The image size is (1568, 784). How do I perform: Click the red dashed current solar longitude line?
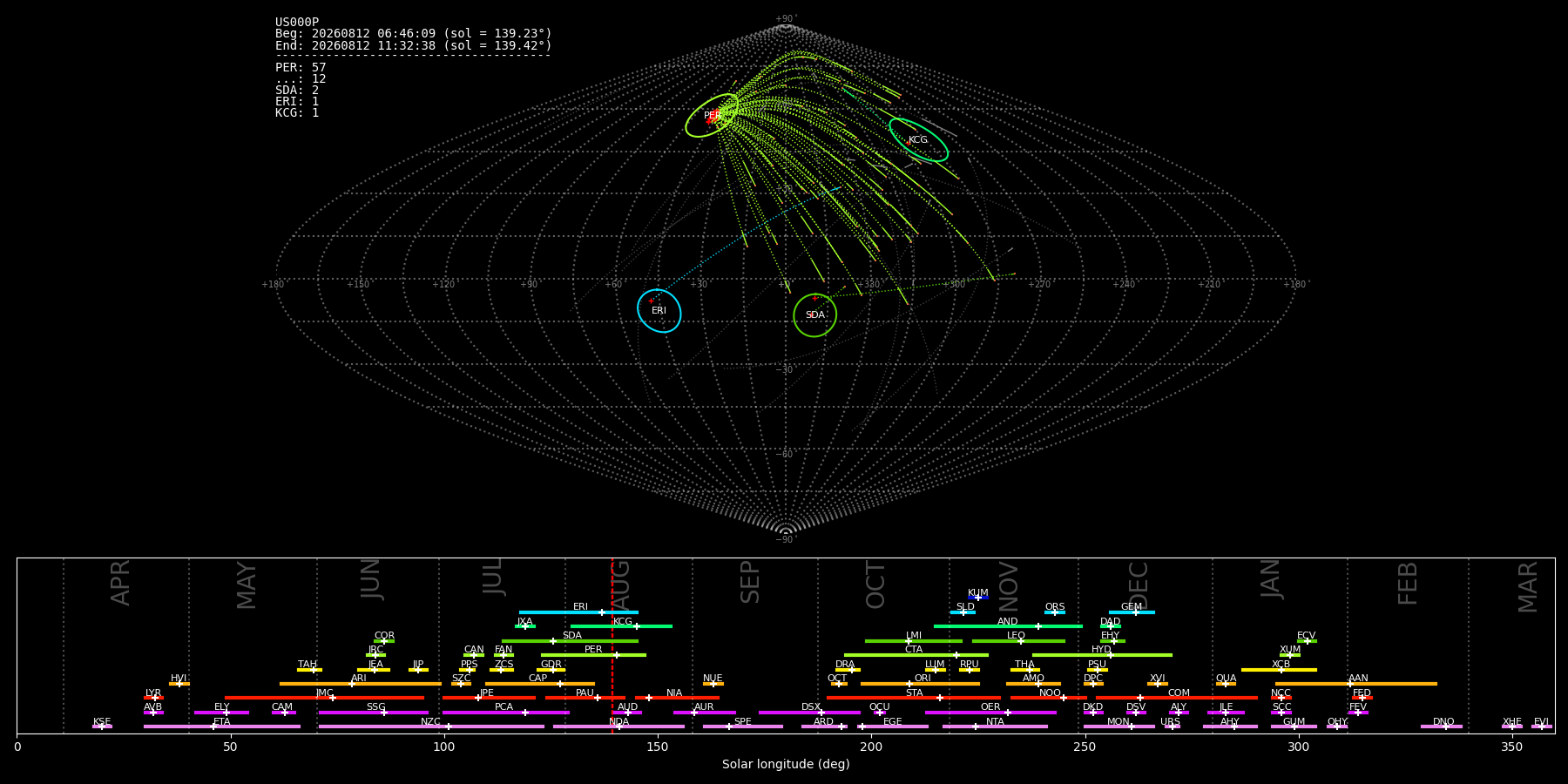click(612, 645)
